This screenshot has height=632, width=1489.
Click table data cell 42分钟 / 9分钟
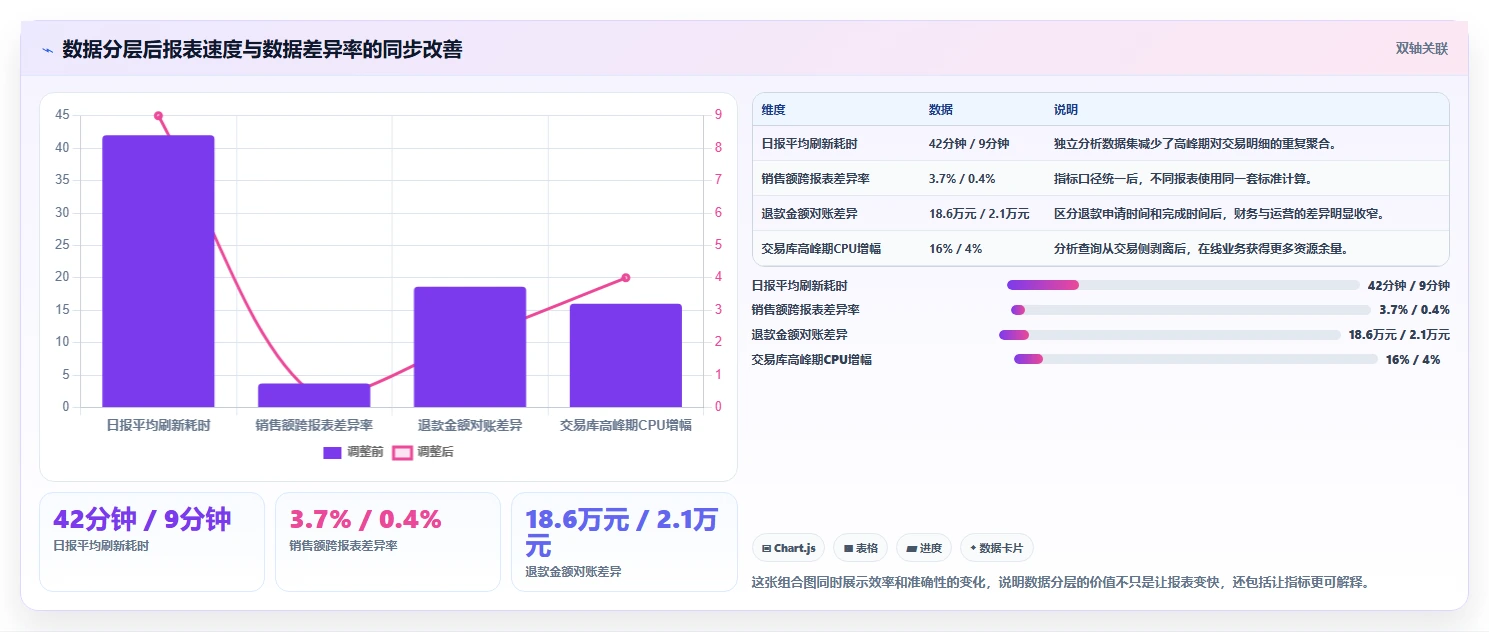(x=969, y=144)
